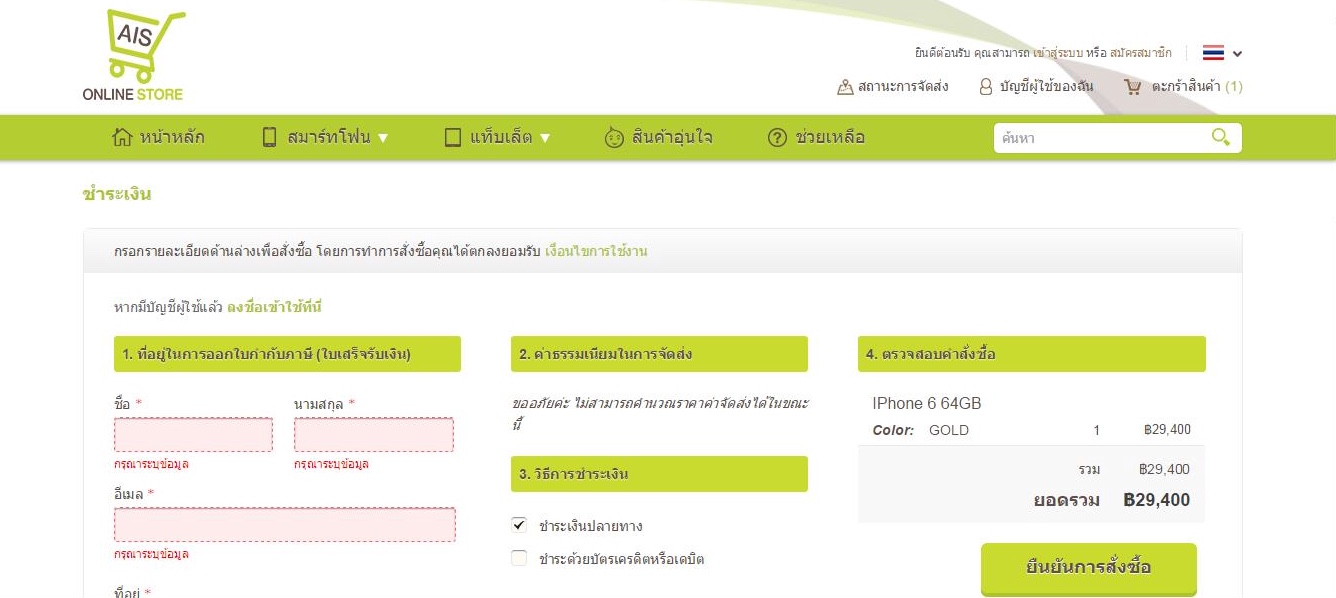Open the เงื่อนไขการใช้งาน terms of use link
Screen dimensions: 1336x598
tap(596, 251)
